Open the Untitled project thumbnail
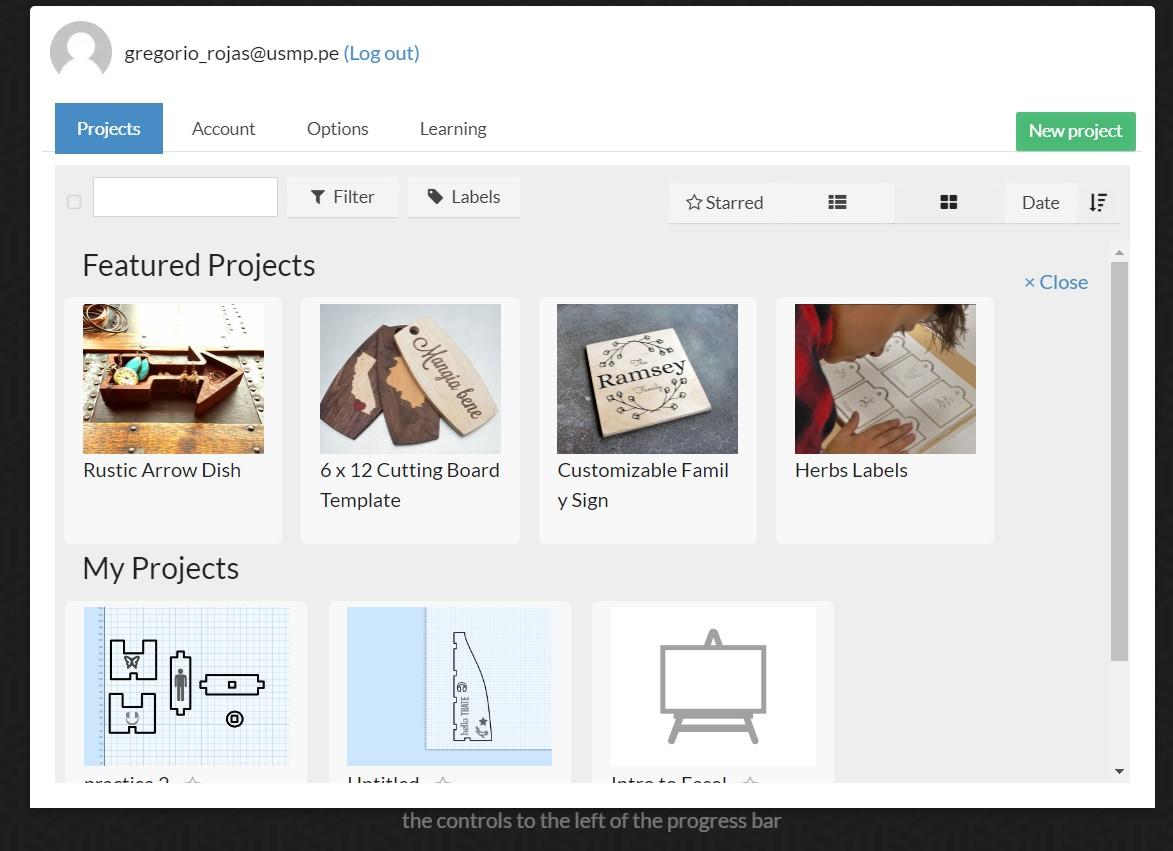The image size is (1173, 851). (x=450, y=686)
